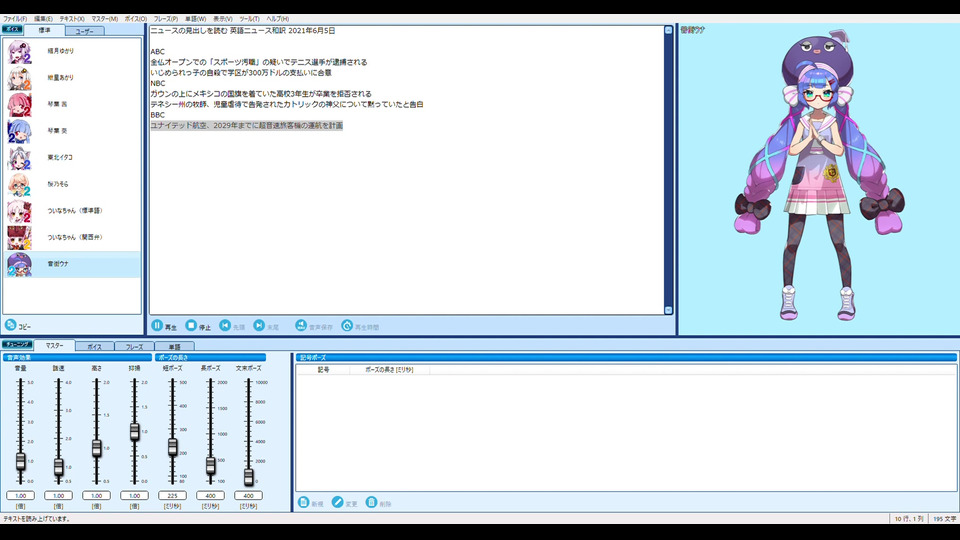The width and height of the screenshot is (960, 540).
Task: Switch to the マスター tuning tab
Action: [x=54, y=346]
